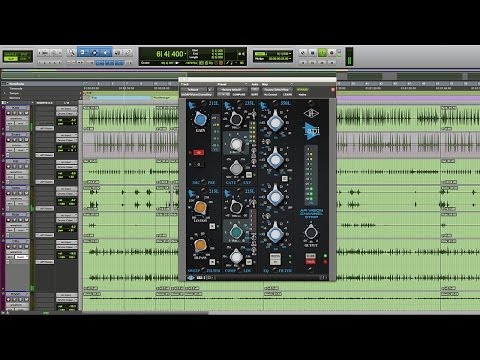Select the Trim tool
Screen dimensions: 480x360
point(83,52)
